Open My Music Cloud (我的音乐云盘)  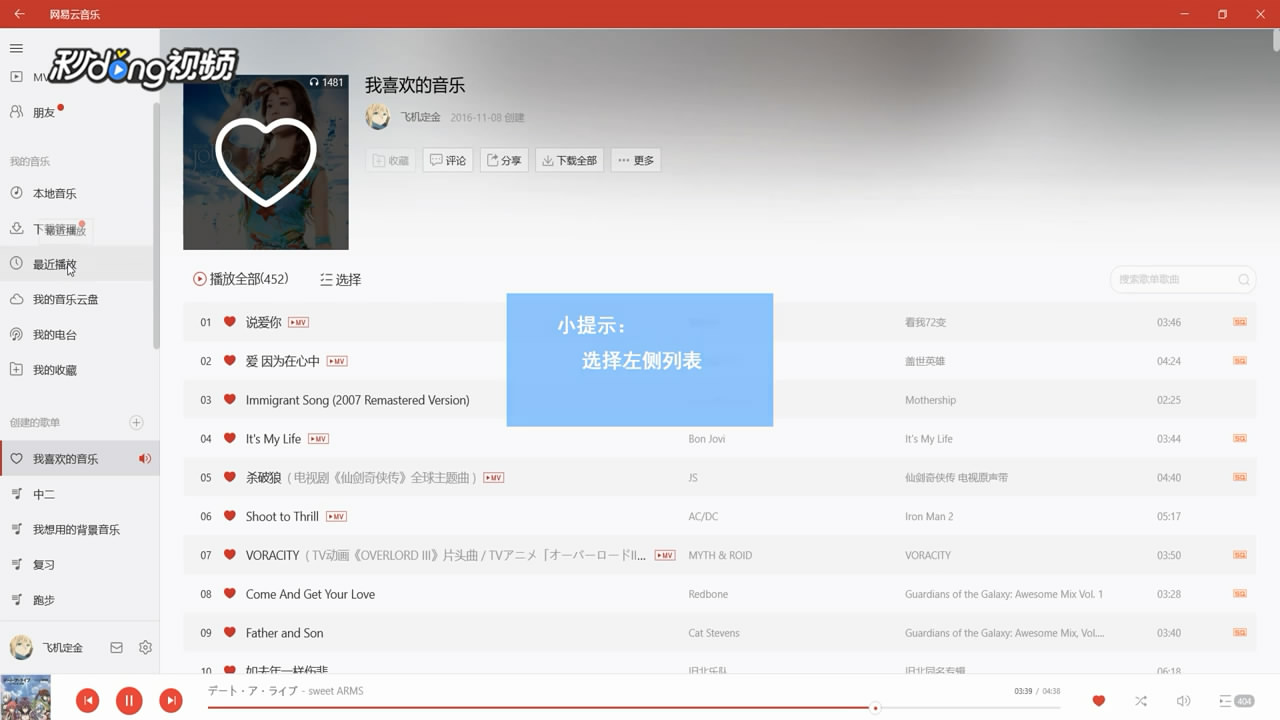coord(65,299)
